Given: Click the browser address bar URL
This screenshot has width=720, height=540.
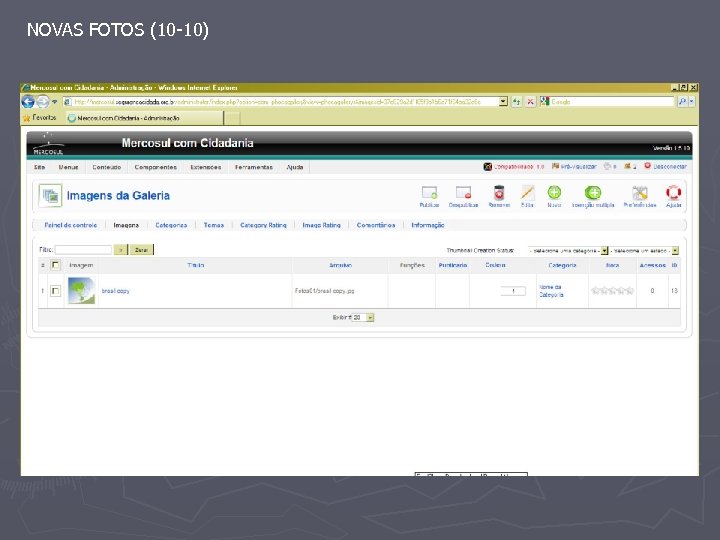Looking at the screenshot, I should [x=280, y=101].
